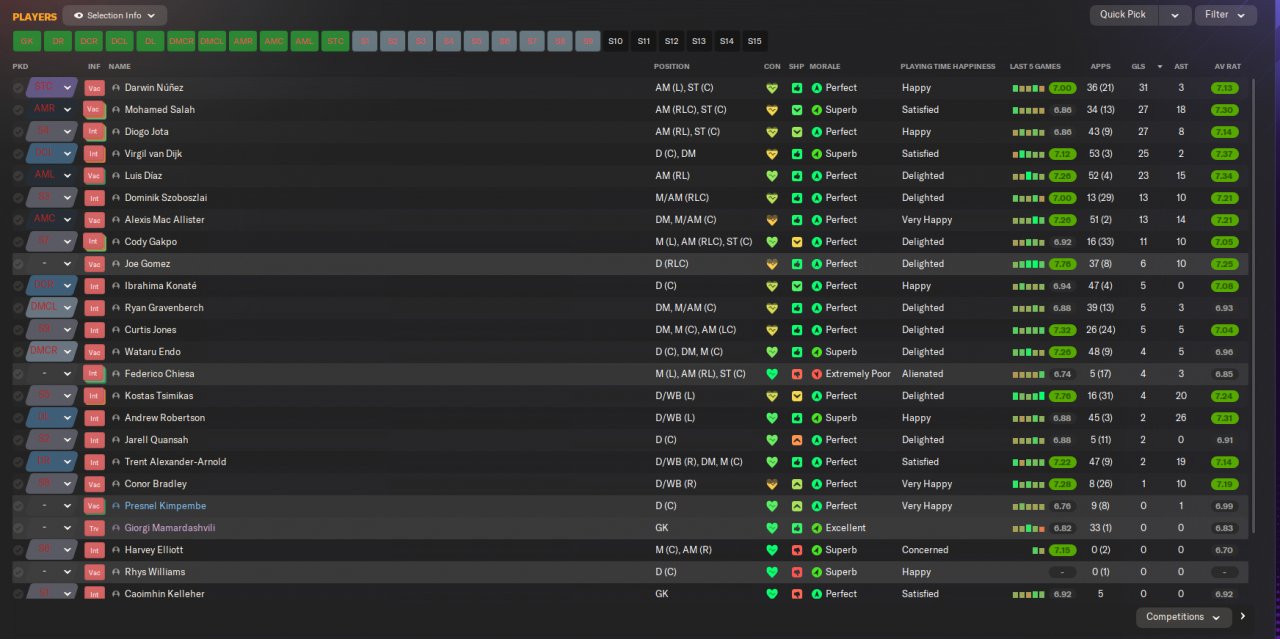Click the red sharpness icon for Rhys Williams
Screen dimensions: 1280x639
pos(797,572)
